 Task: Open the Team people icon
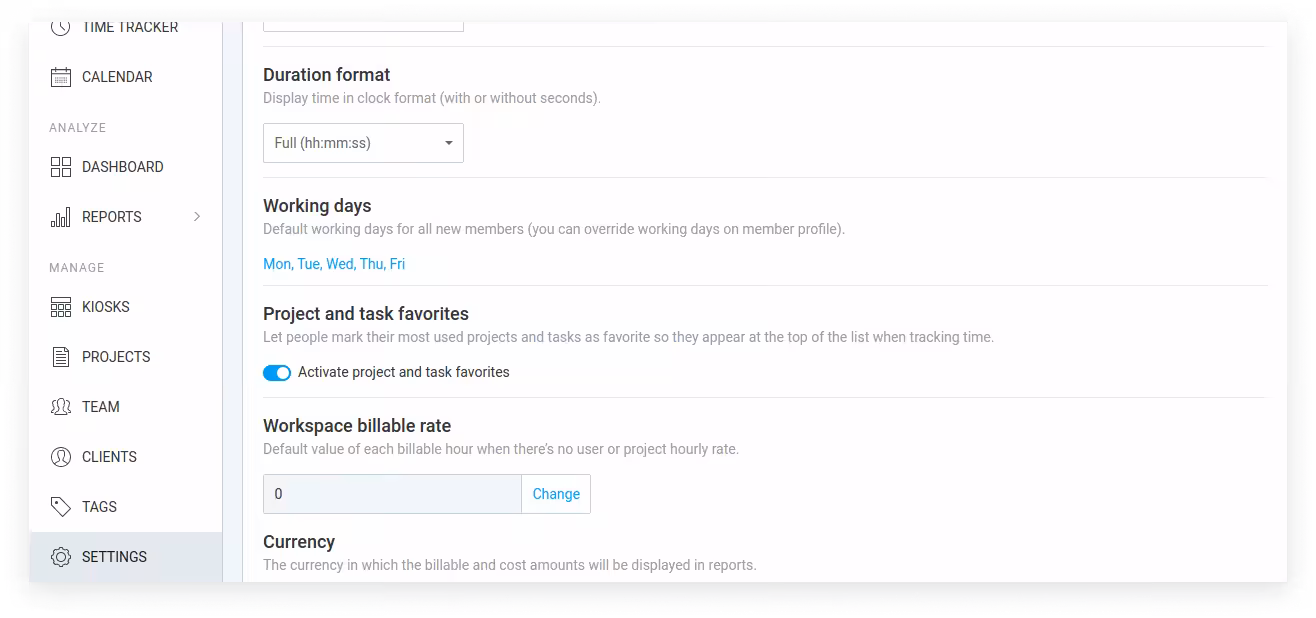[x=61, y=407]
